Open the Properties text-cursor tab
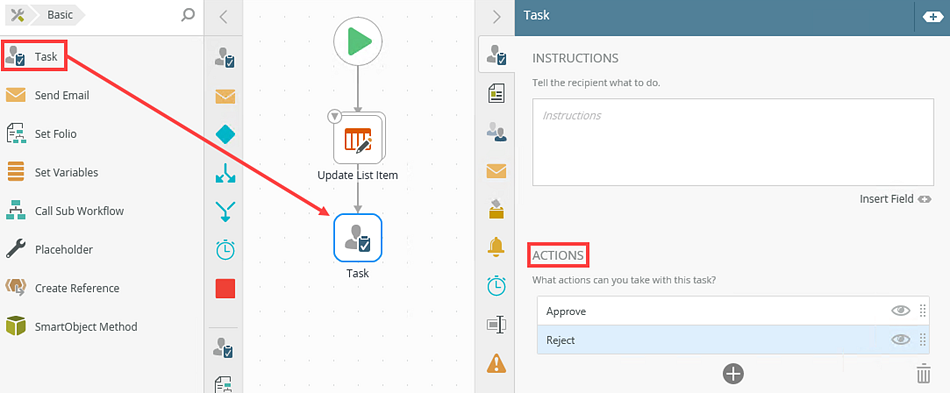This screenshot has height=393, width=950. (497, 325)
